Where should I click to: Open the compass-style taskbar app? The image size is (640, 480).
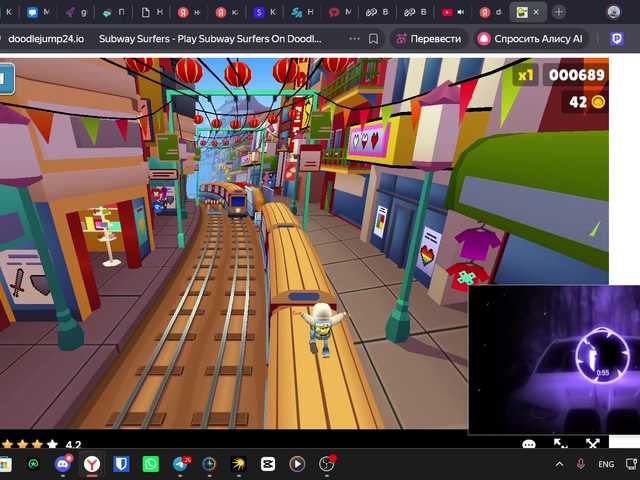[209, 464]
